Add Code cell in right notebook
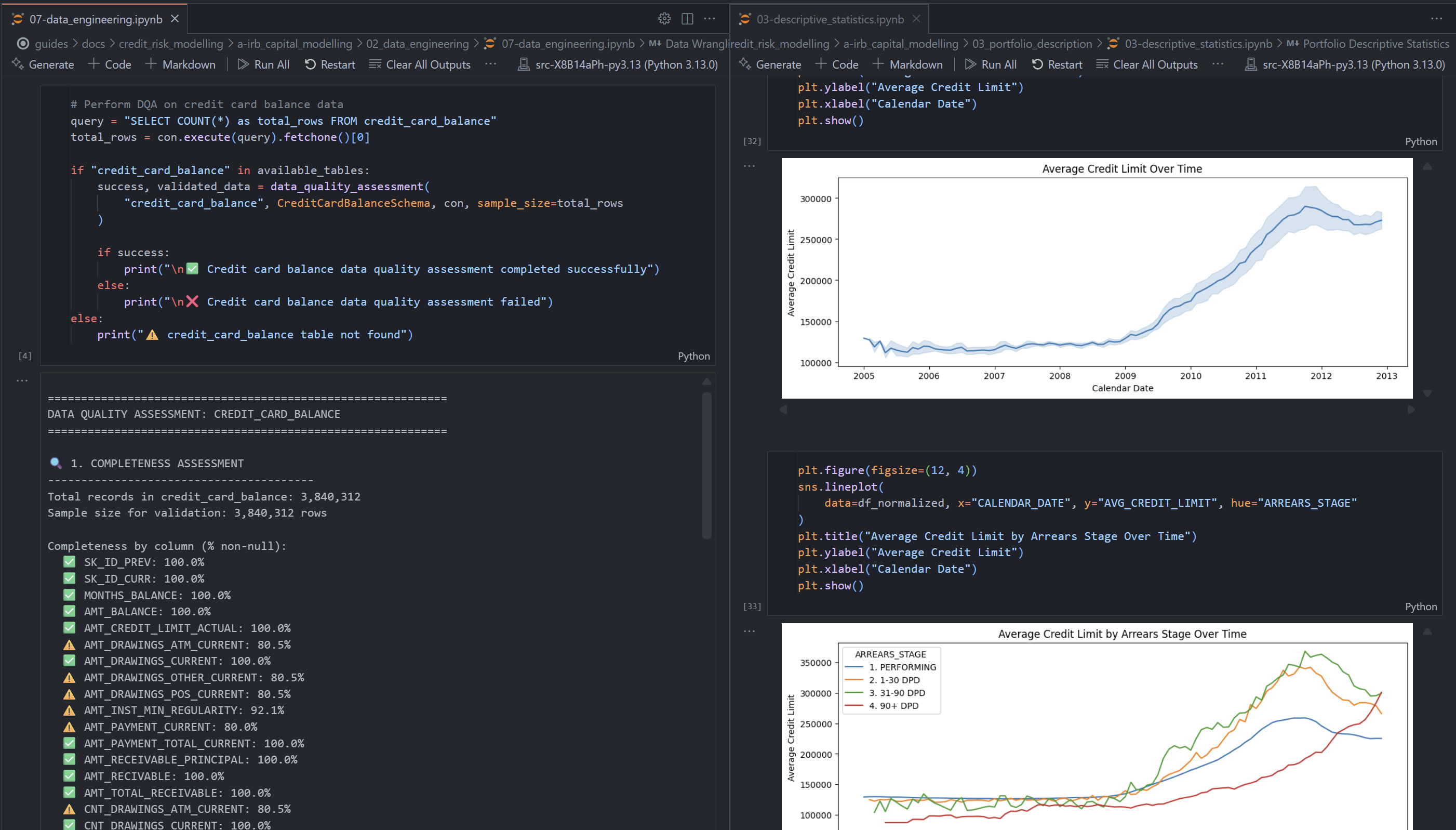Image resolution: width=1456 pixels, height=830 pixels. coord(837,64)
